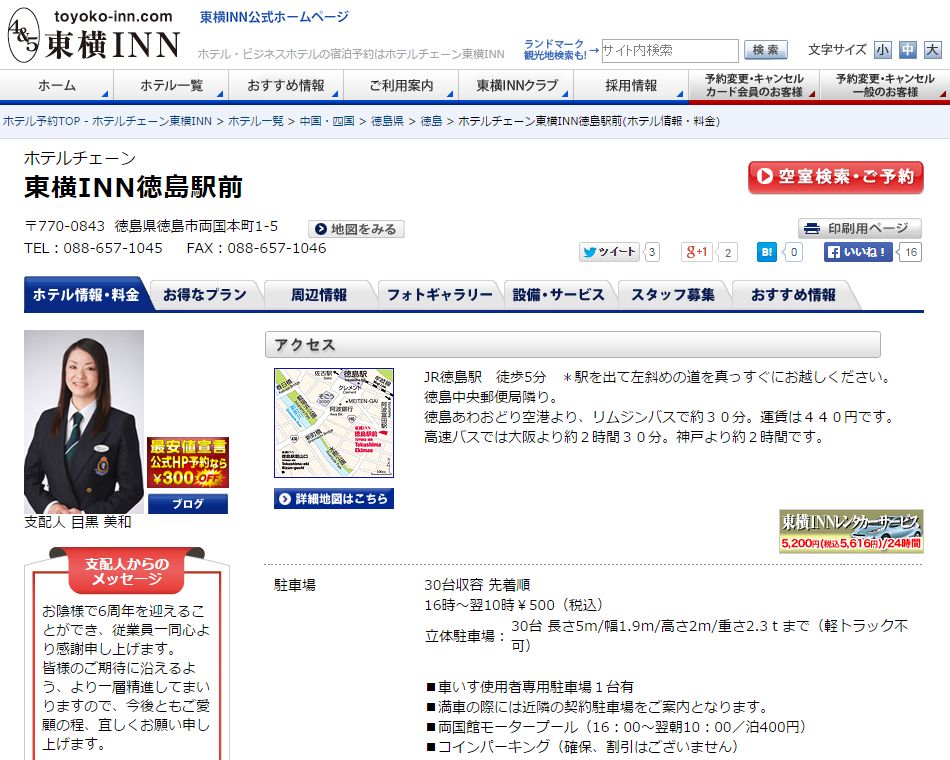The width and height of the screenshot is (950, 760).
Task: Open 予約変更・キャンセル カード会員のお客様
Action: click(754, 85)
